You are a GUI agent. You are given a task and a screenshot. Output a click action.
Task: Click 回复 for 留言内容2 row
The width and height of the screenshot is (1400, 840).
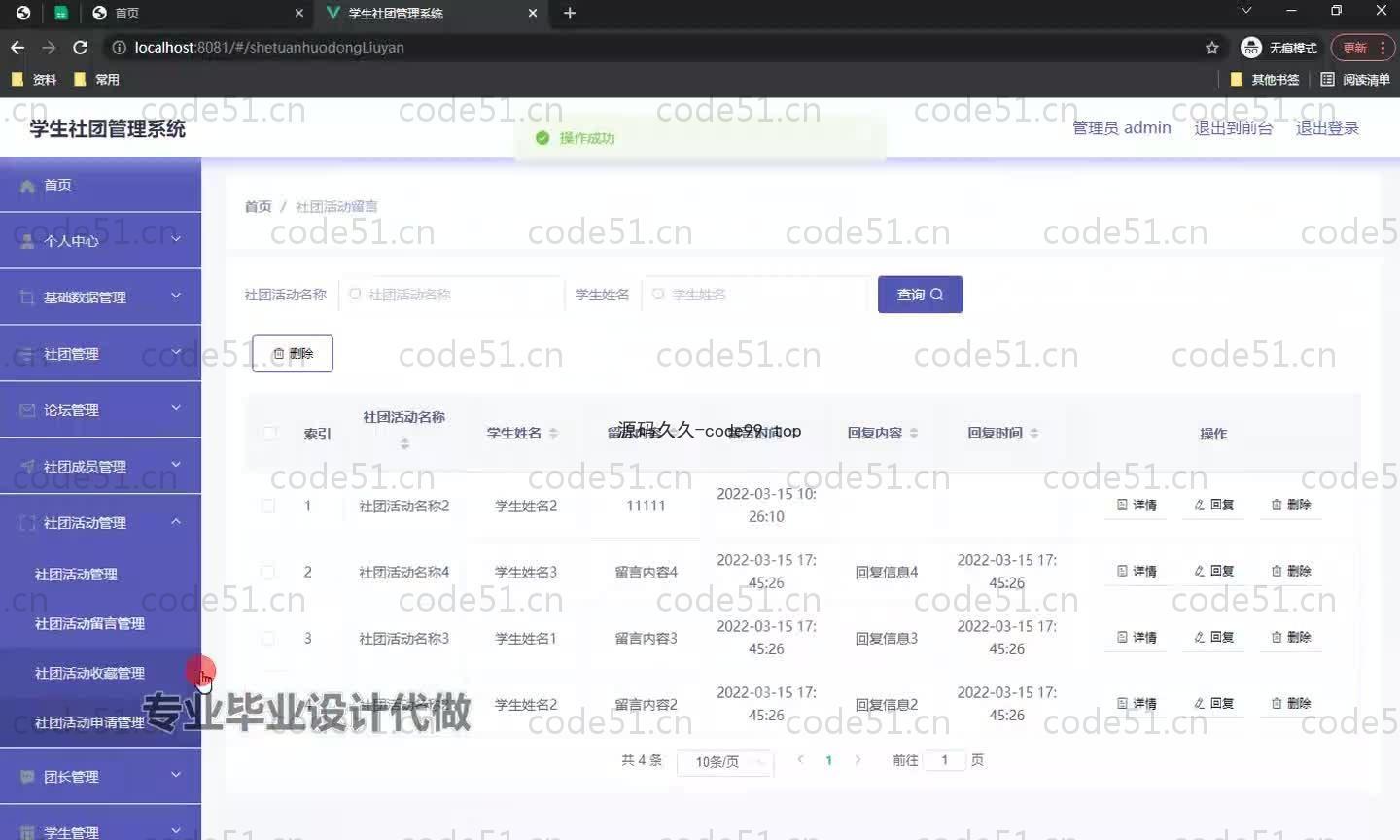coord(1213,703)
